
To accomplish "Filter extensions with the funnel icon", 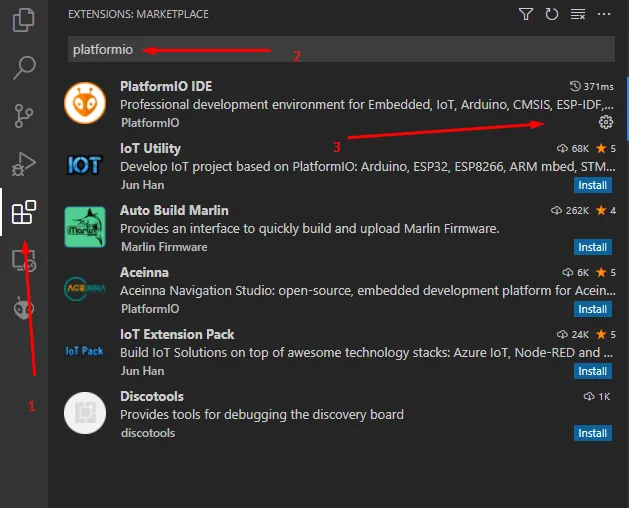I will 526,14.
